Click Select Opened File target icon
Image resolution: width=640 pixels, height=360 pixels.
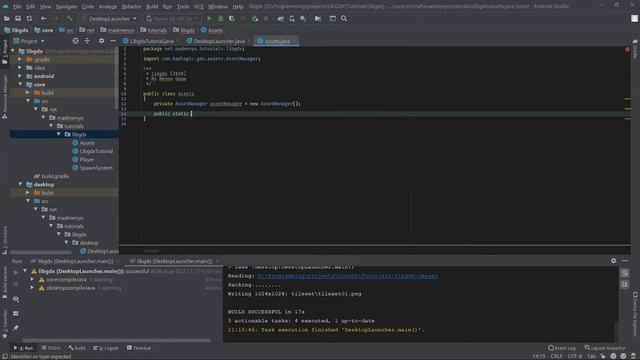point(76,41)
